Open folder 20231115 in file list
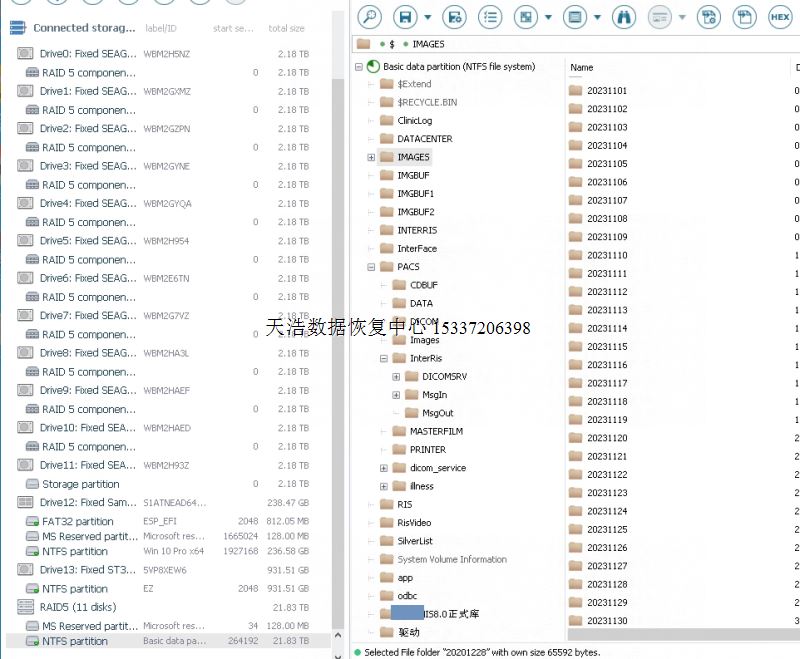800x659 pixels. (x=607, y=347)
